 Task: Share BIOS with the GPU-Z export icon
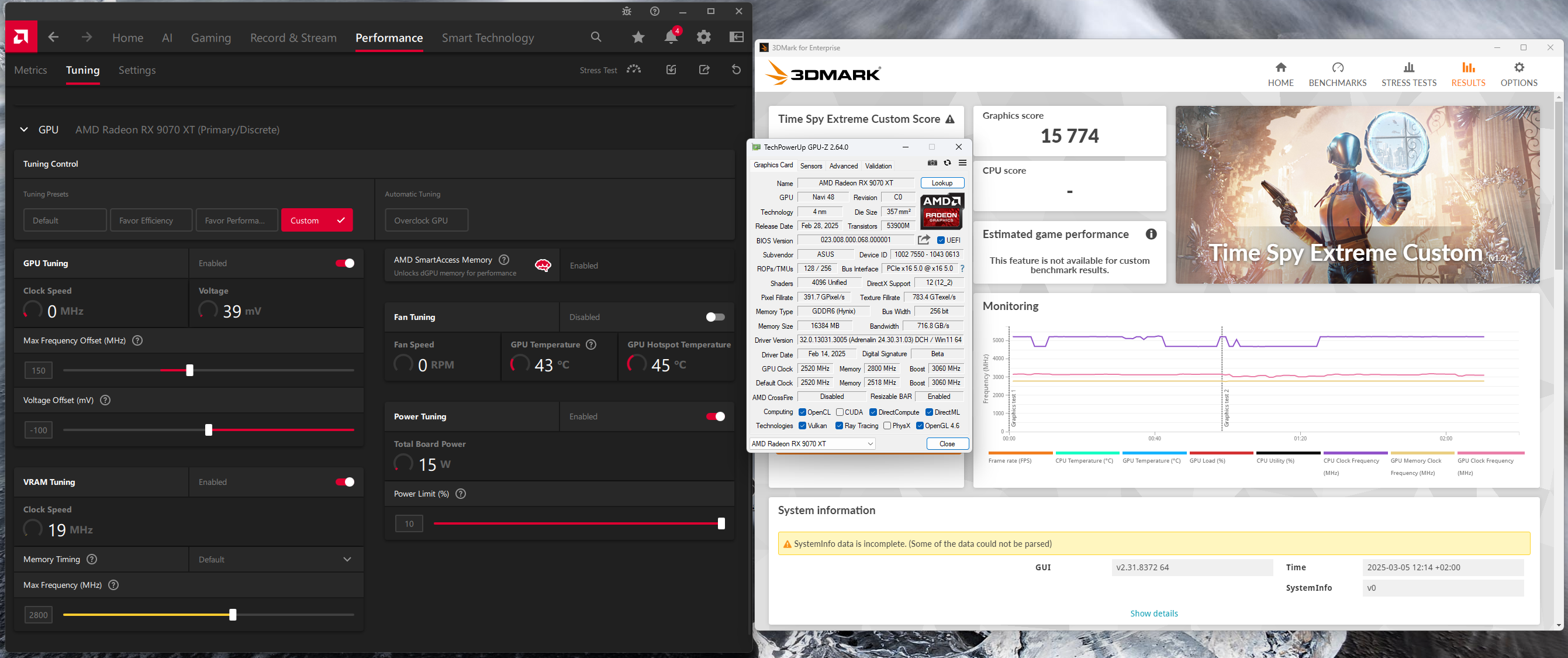pos(924,240)
